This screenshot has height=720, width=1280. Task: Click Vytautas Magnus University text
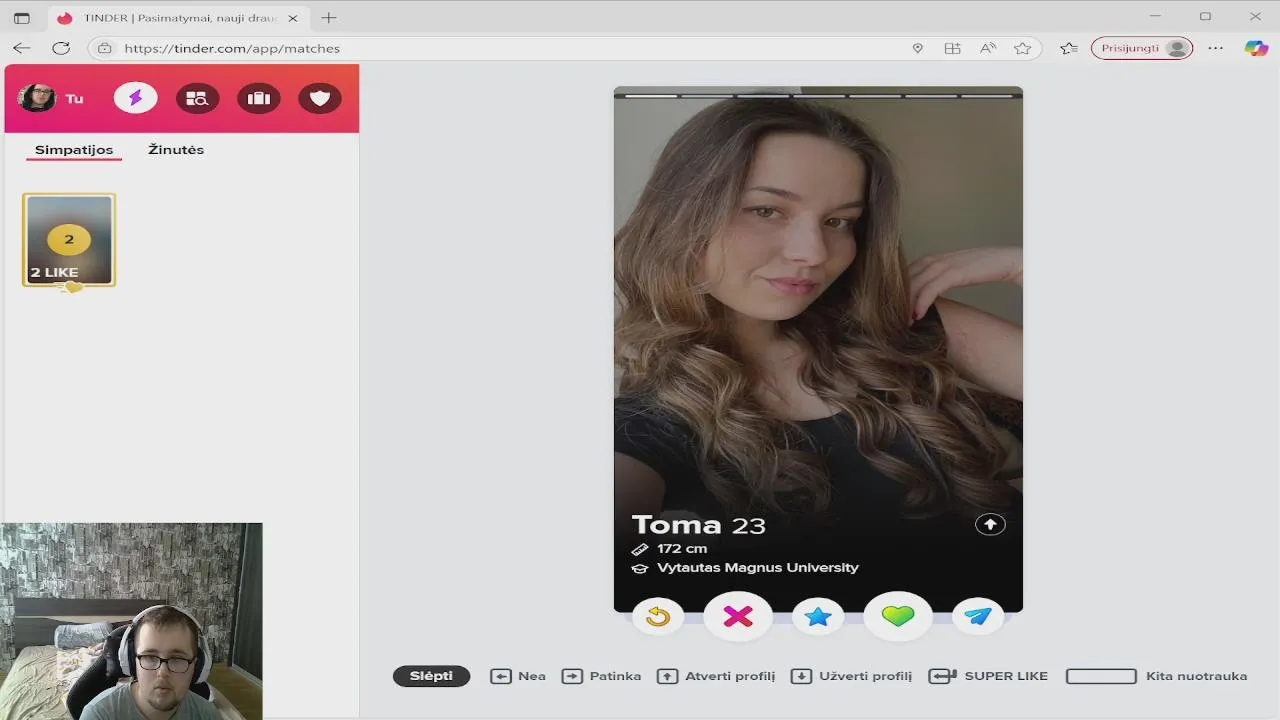[x=757, y=568]
